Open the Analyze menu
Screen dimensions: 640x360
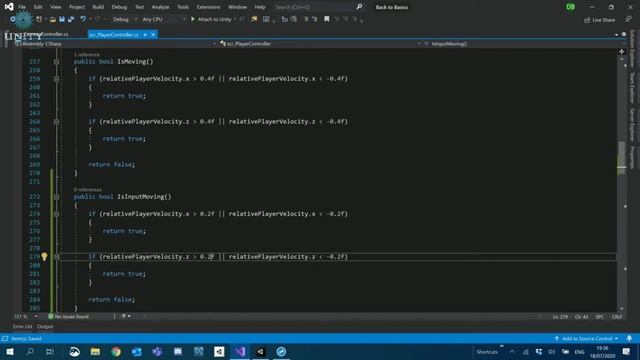click(x=160, y=7)
